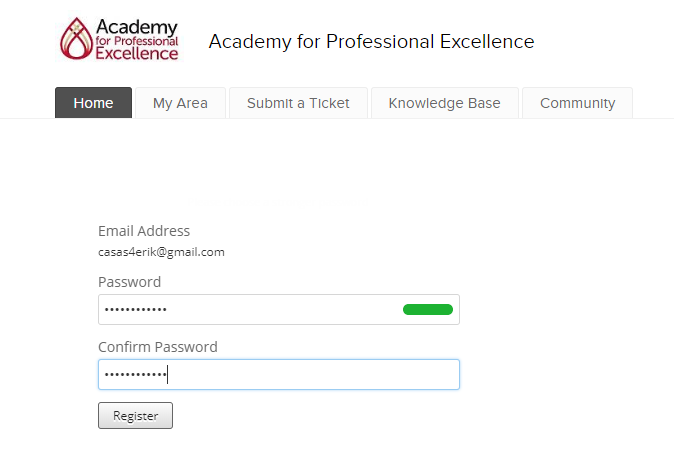Screen dimensions: 674x467
Task: Click the red flame emblem logo
Action: click(x=76, y=39)
